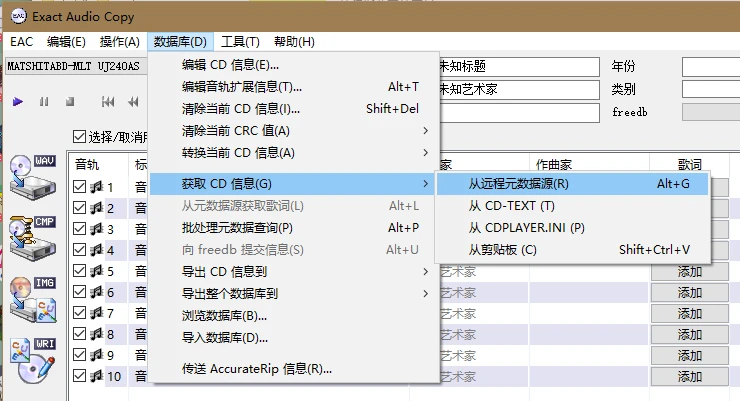
Task: Choose 传送 AccurateRip 信息(R)... entry
Action: click(294, 369)
